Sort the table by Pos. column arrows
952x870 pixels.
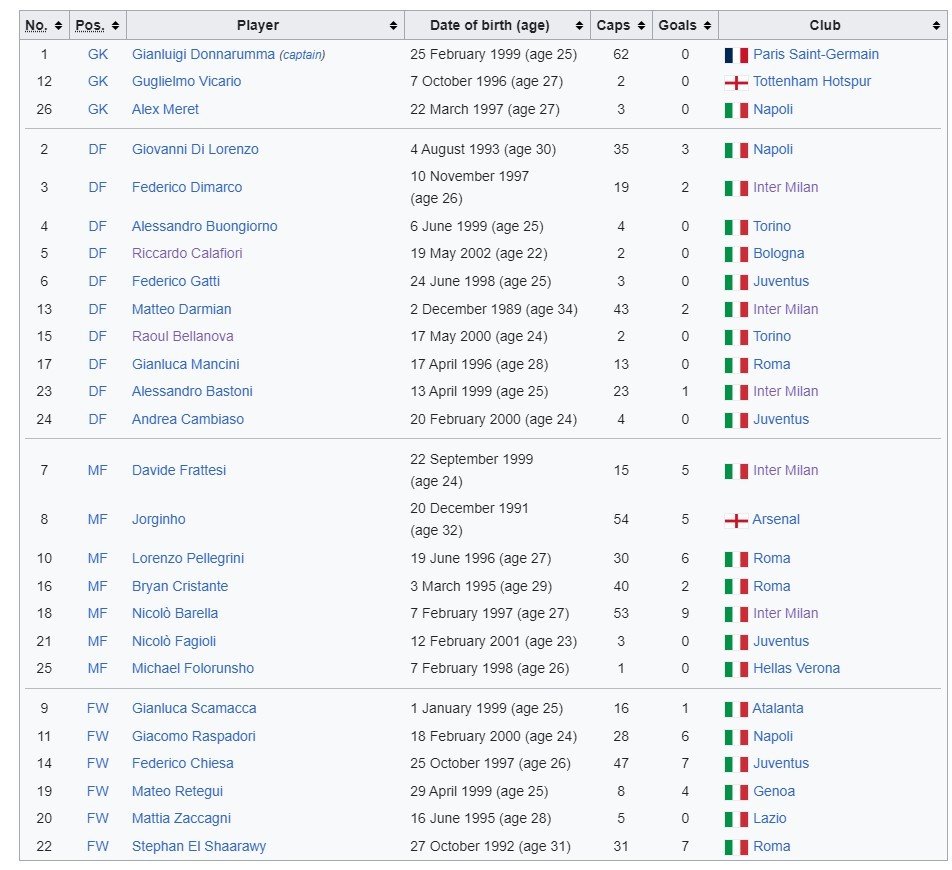[x=115, y=25]
